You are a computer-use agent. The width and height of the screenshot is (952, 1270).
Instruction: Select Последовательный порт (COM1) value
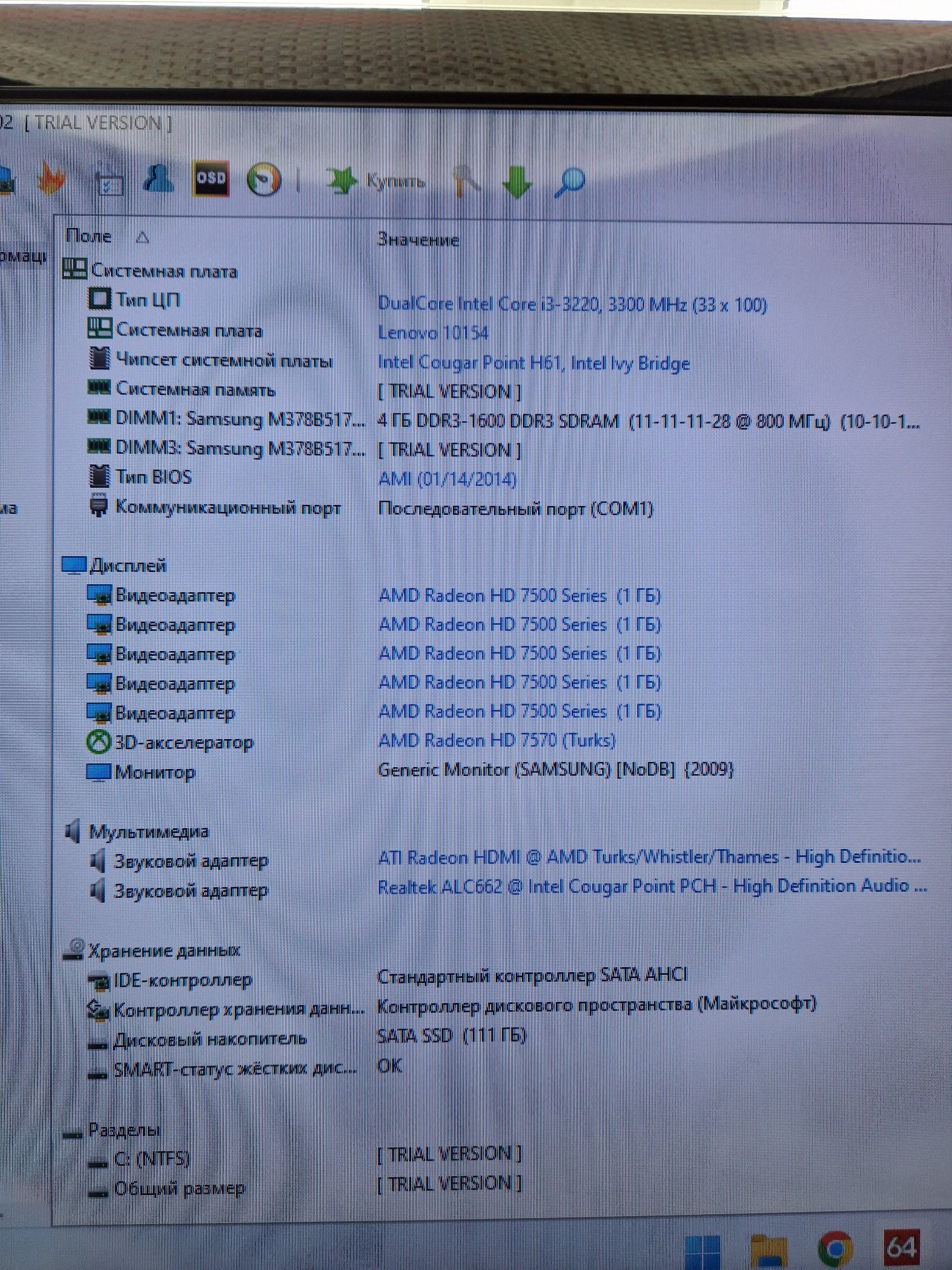coord(515,509)
